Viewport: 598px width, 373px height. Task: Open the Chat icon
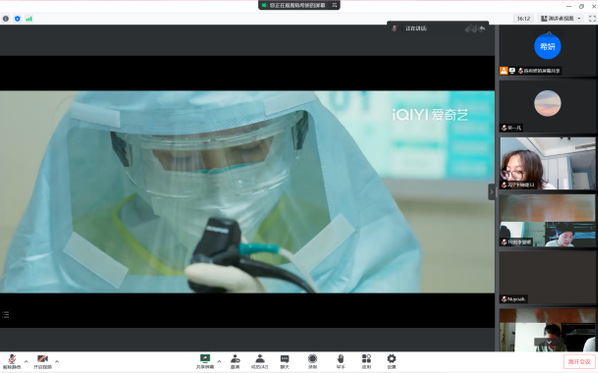[x=285, y=361]
